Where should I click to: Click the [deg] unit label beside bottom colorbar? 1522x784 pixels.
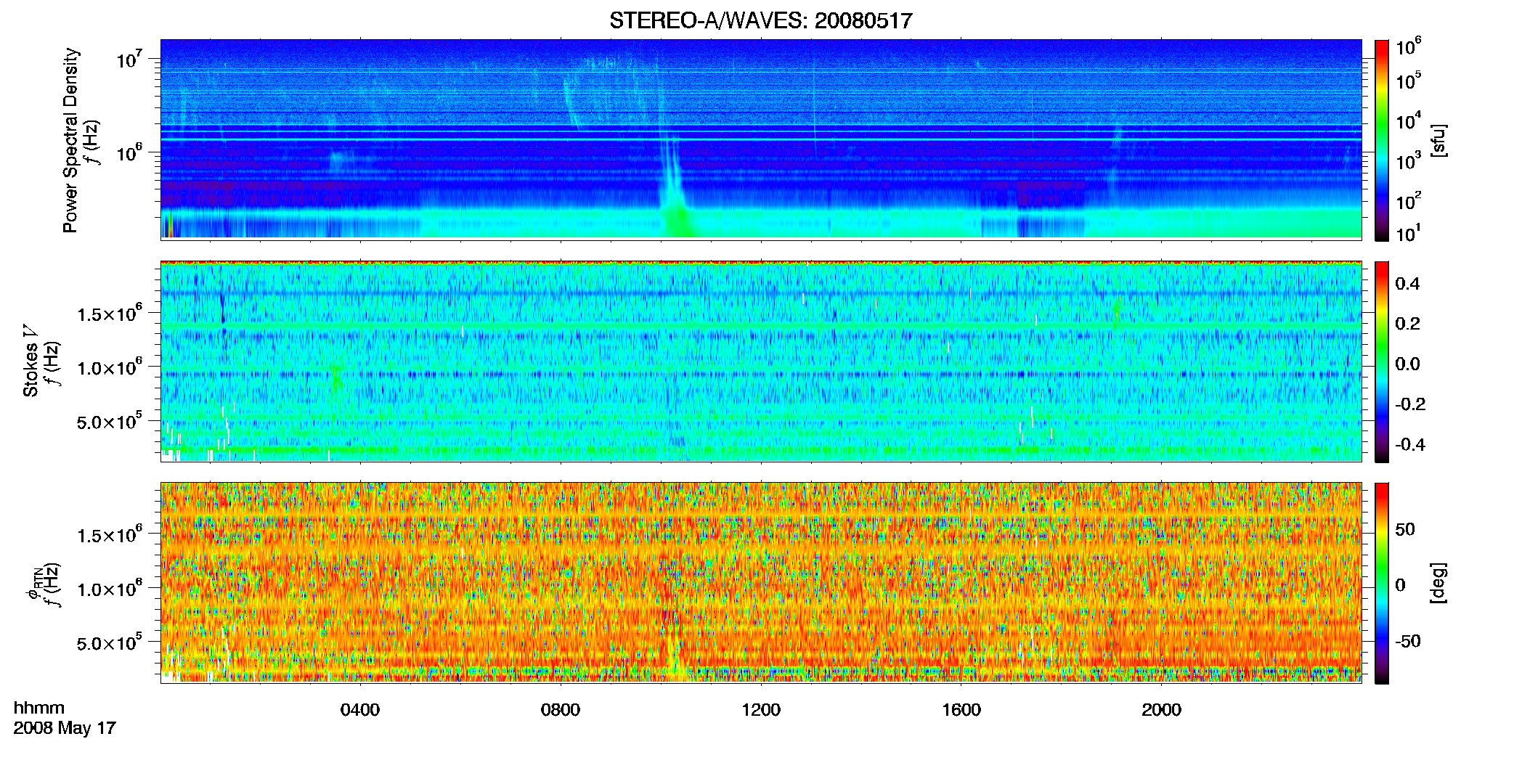(1438, 583)
